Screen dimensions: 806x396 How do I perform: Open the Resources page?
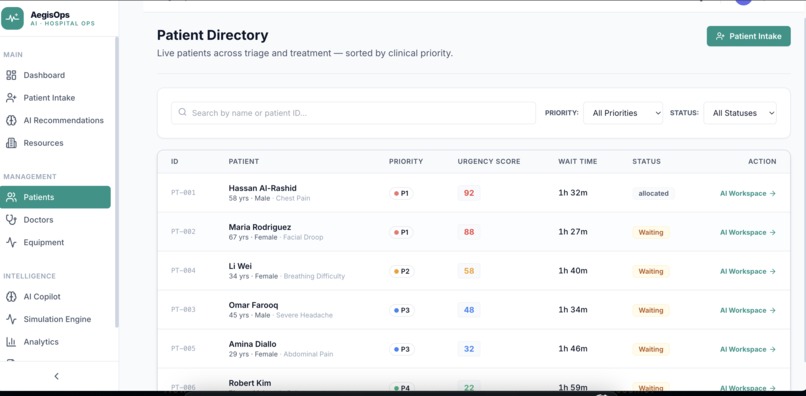[x=55, y=143]
